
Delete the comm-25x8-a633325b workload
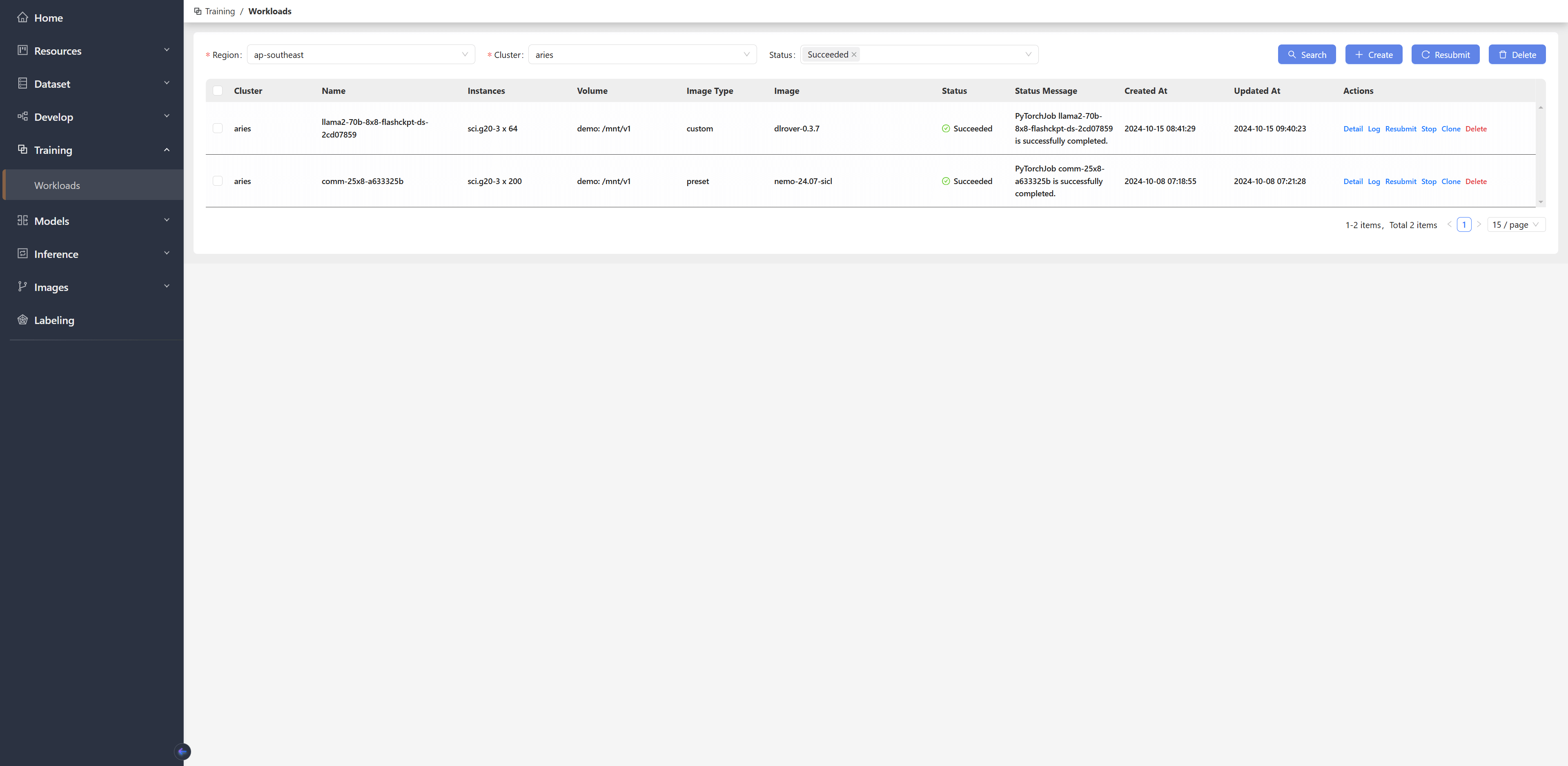[x=1475, y=181]
